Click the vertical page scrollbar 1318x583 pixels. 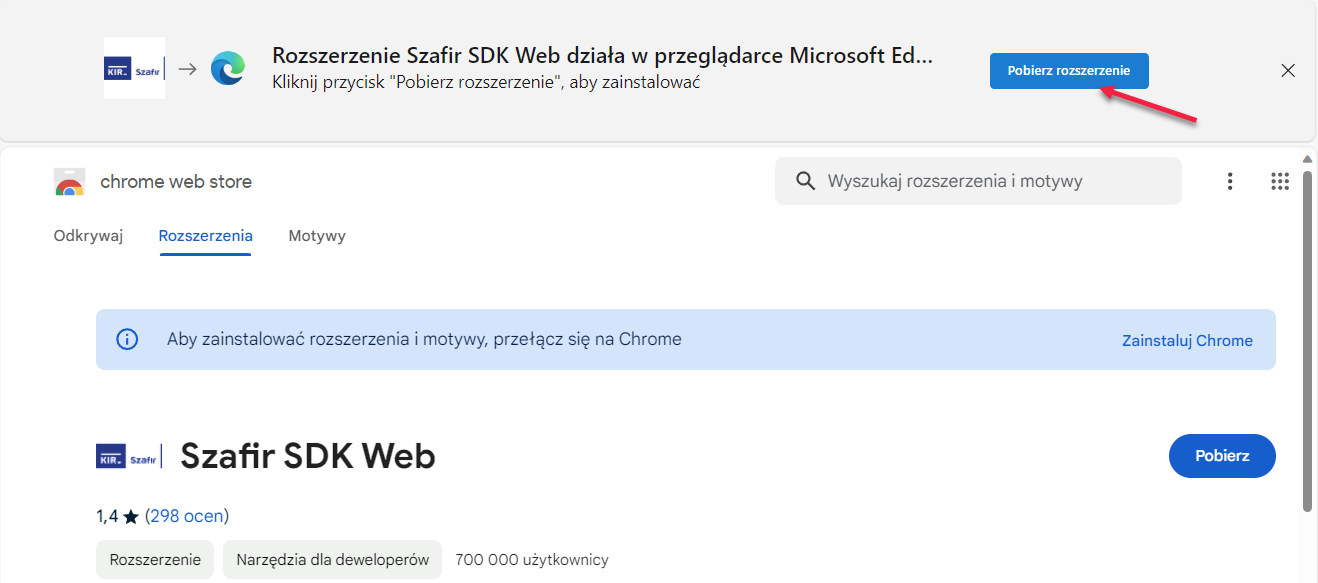[1307, 340]
